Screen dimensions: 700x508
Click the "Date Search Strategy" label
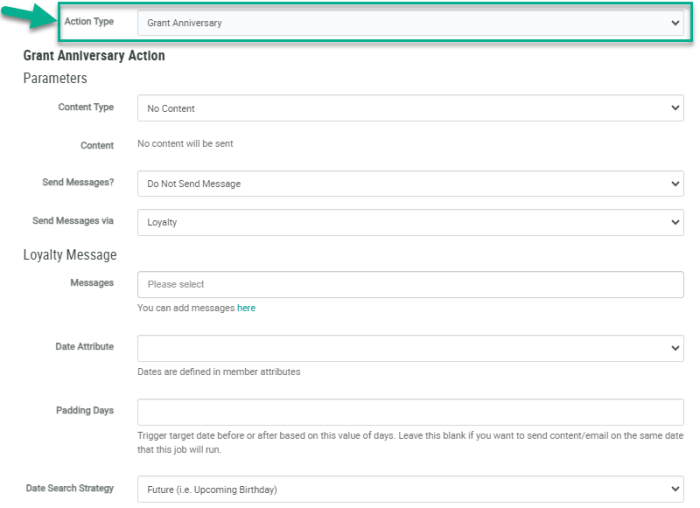[x=70, y=488]
